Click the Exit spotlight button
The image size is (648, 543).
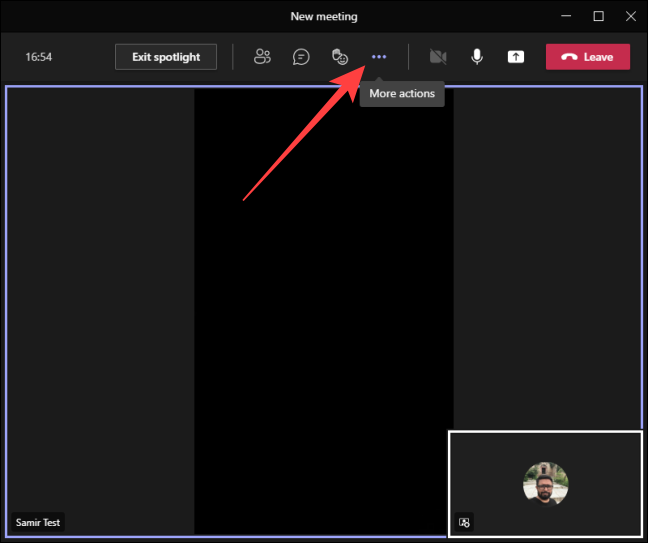[x=166, y=57]
